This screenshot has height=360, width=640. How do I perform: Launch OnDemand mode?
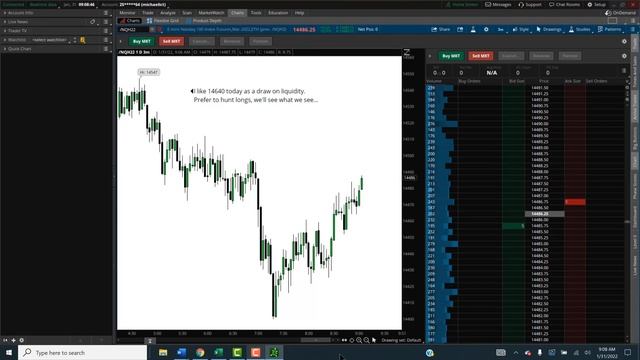pos(621,13)
